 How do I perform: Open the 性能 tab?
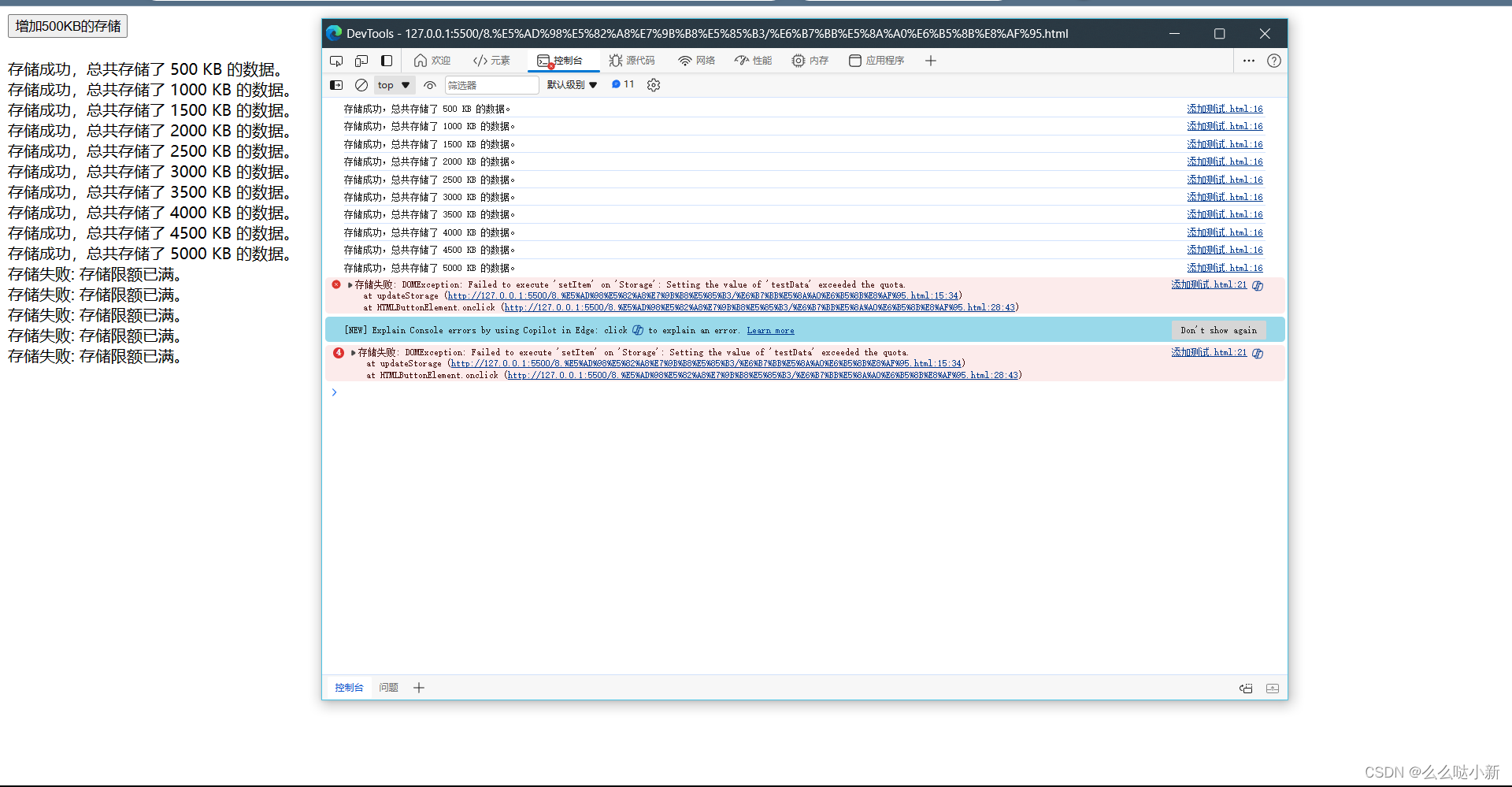click(753, 61)
